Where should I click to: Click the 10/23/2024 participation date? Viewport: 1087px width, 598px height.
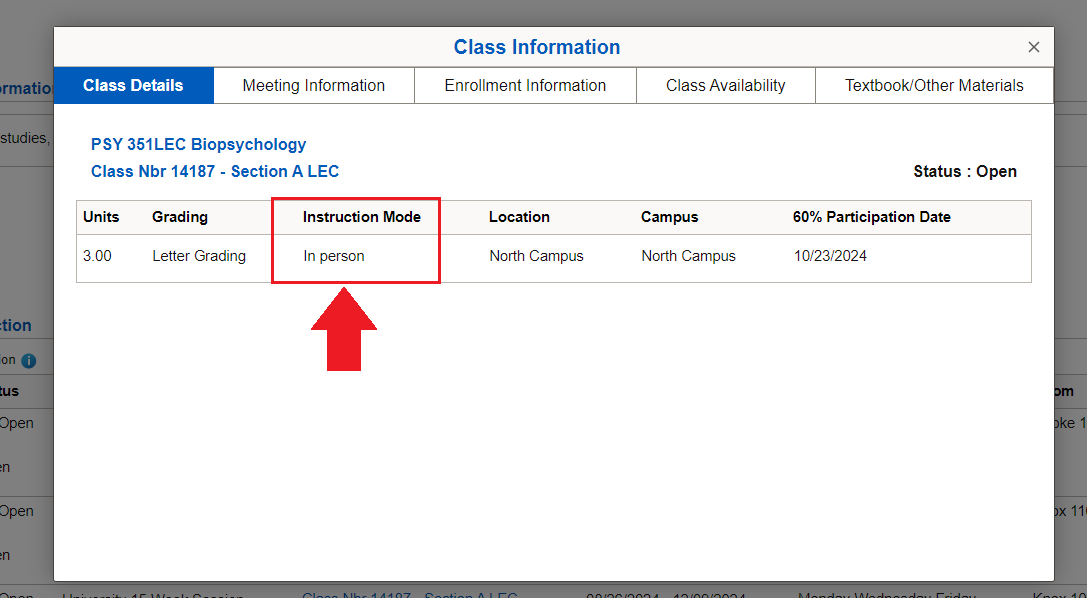[830, 256]
